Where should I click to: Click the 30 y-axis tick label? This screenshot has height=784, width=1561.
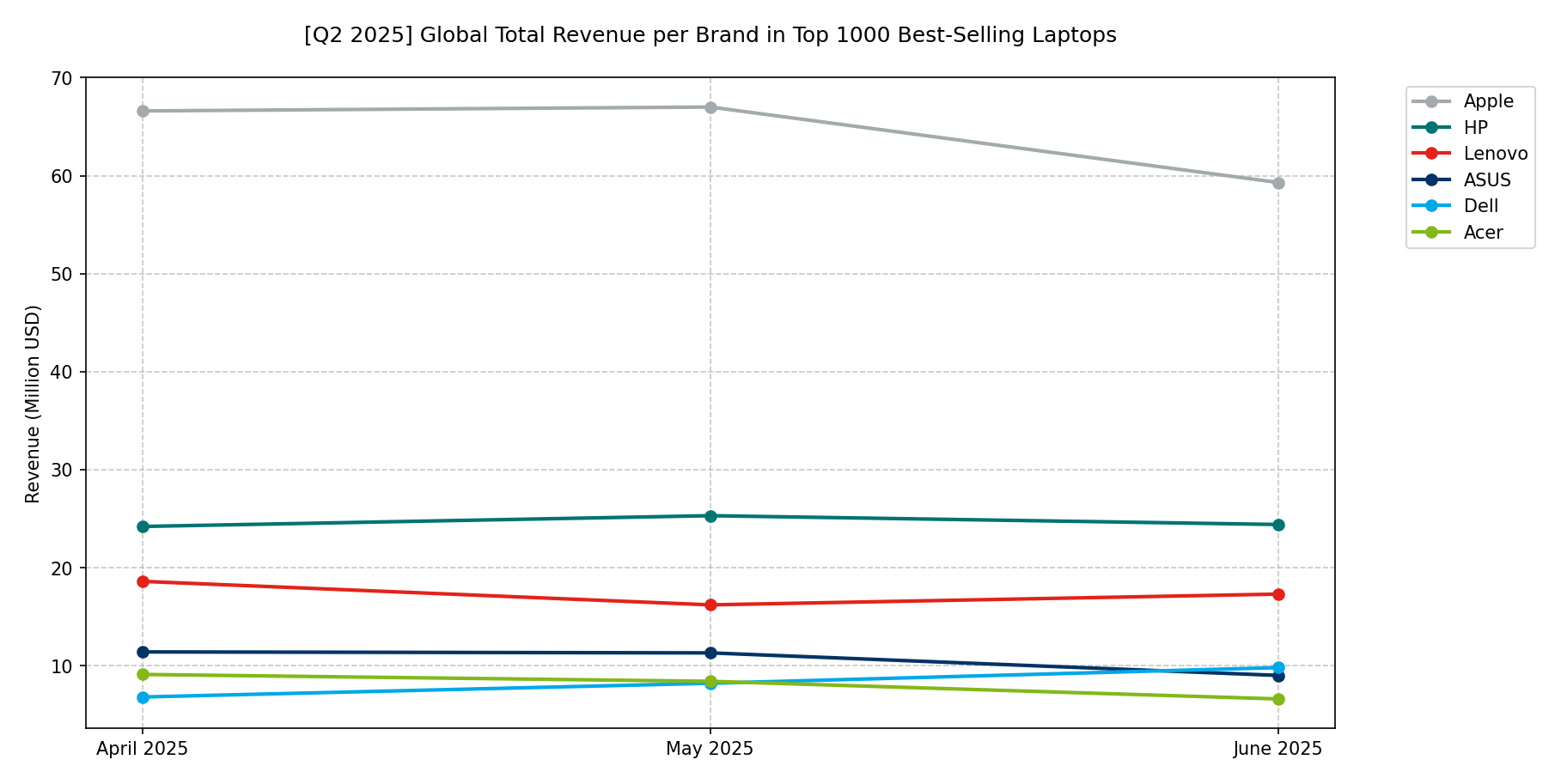pyautogui.click(x=63, y=470)
